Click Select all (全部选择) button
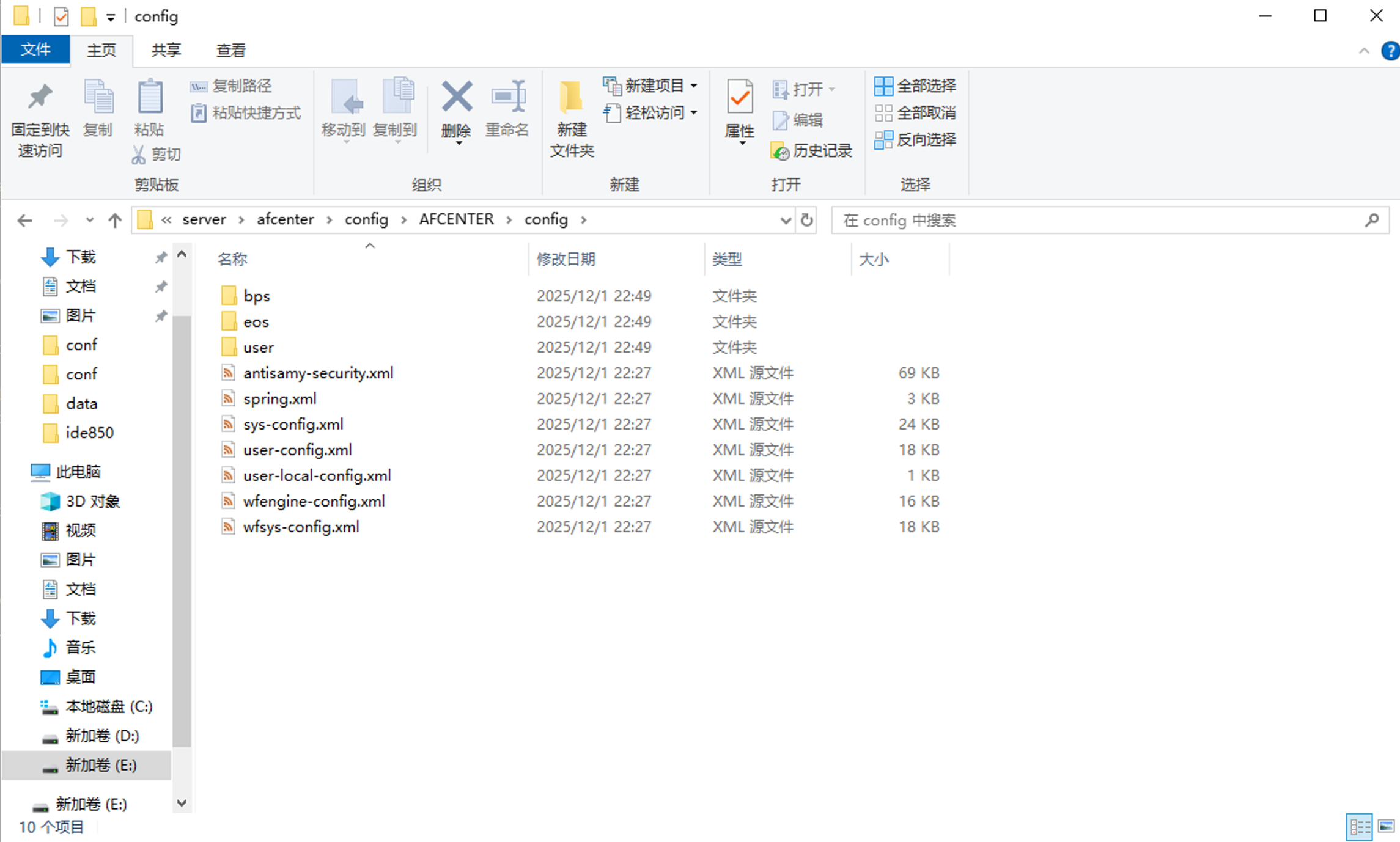The image size is (1400, 842). (915, 86)
